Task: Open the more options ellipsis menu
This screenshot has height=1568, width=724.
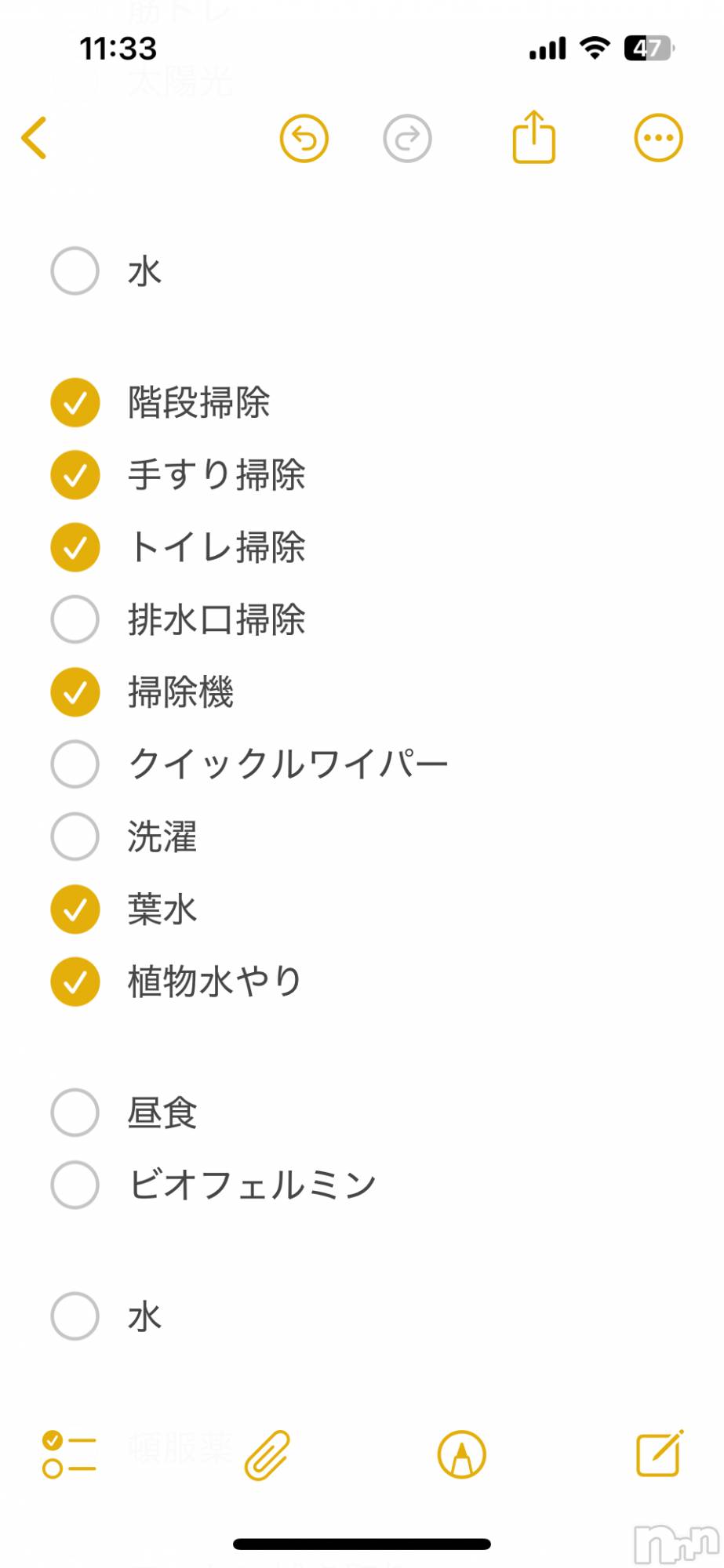Action: coord(658,139)
